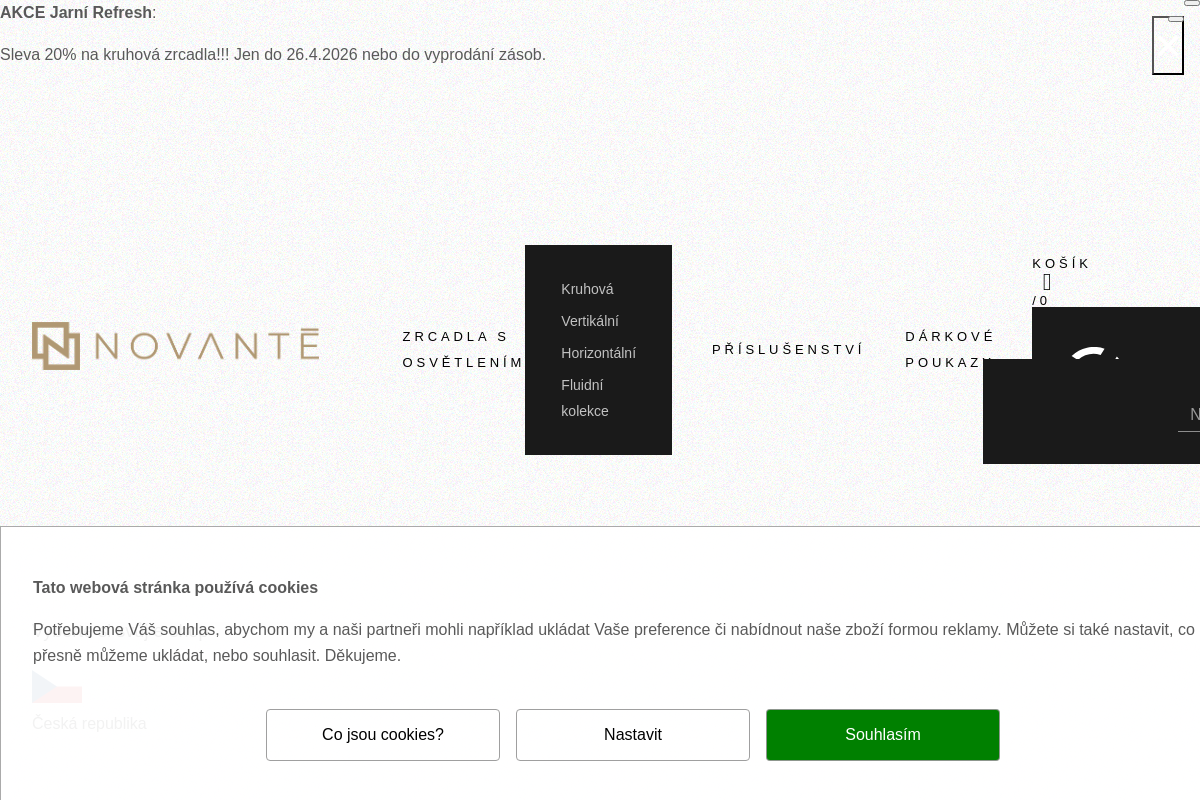Select Kruhová from the submenu
Screen dimensions: 1200x800
click(587, 289)
